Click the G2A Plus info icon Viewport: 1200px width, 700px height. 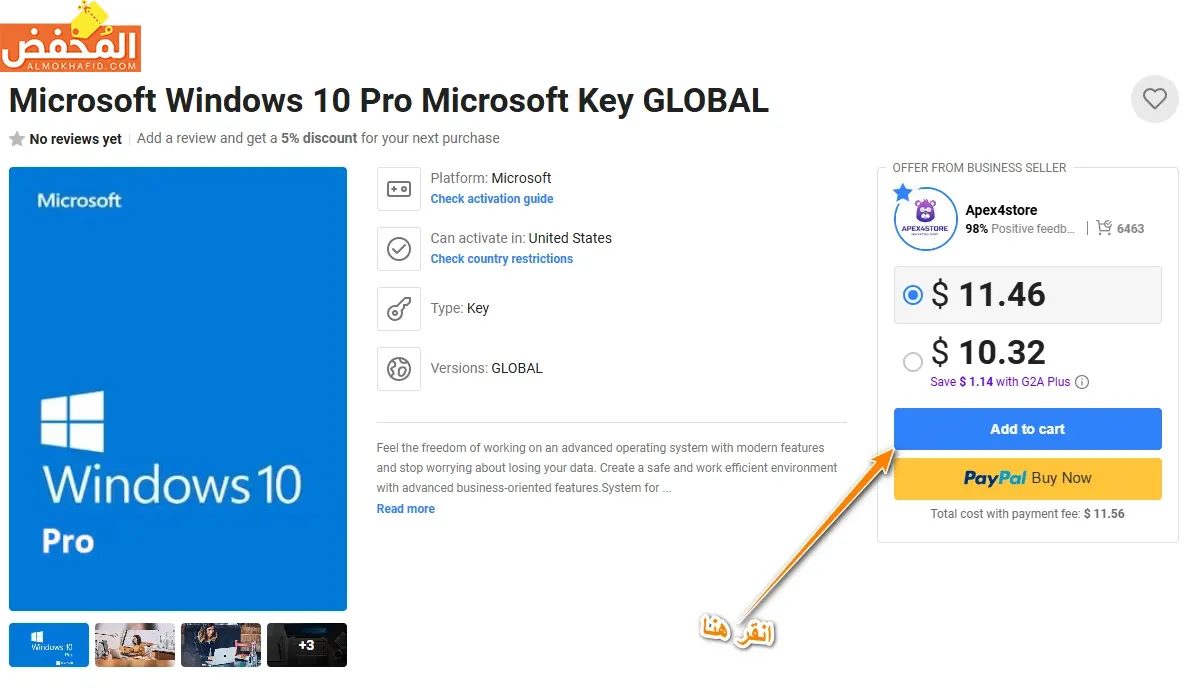1082,382
